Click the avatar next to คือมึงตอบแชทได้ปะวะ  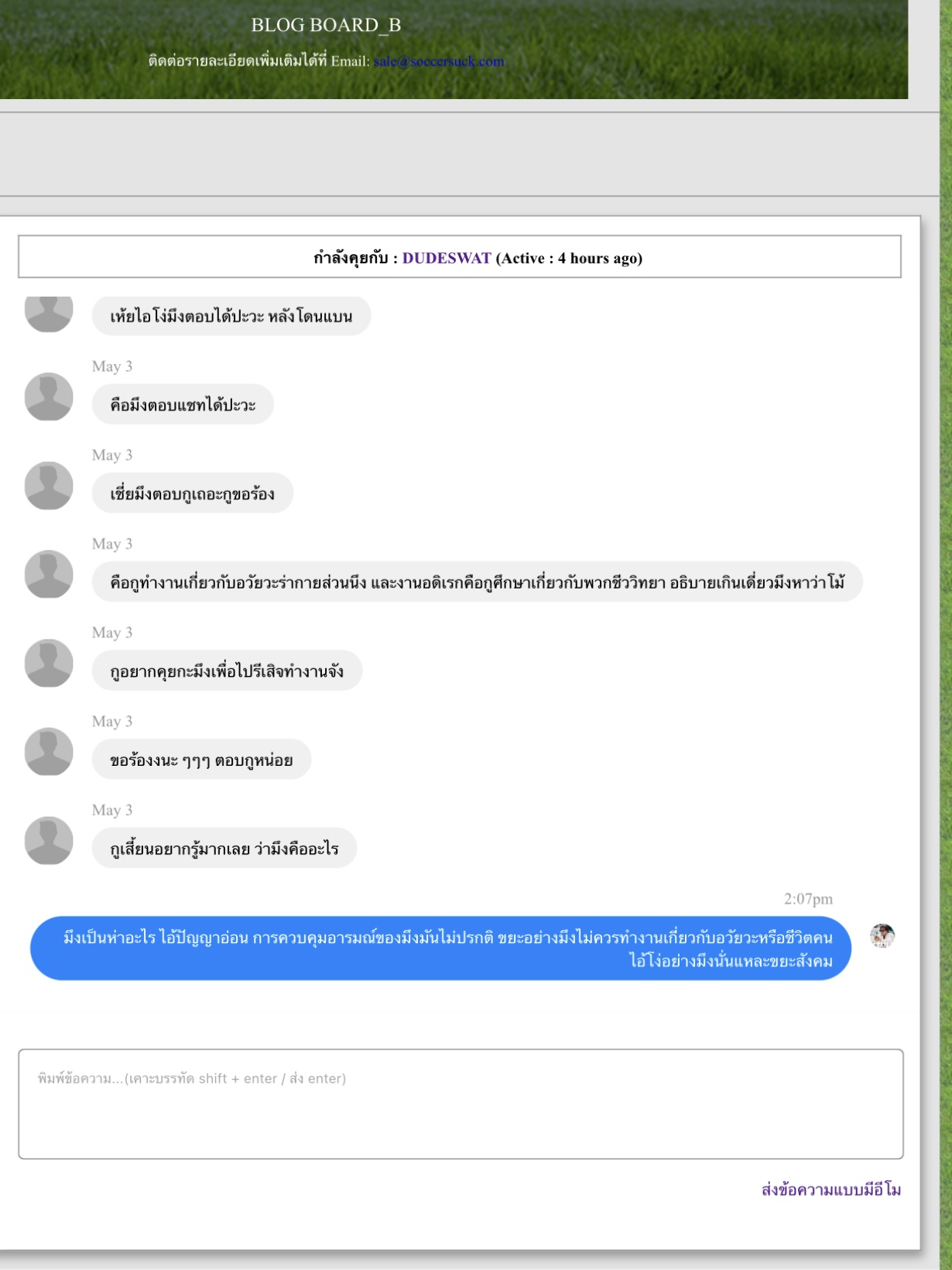pyautogui.click(x=49, y=396)
